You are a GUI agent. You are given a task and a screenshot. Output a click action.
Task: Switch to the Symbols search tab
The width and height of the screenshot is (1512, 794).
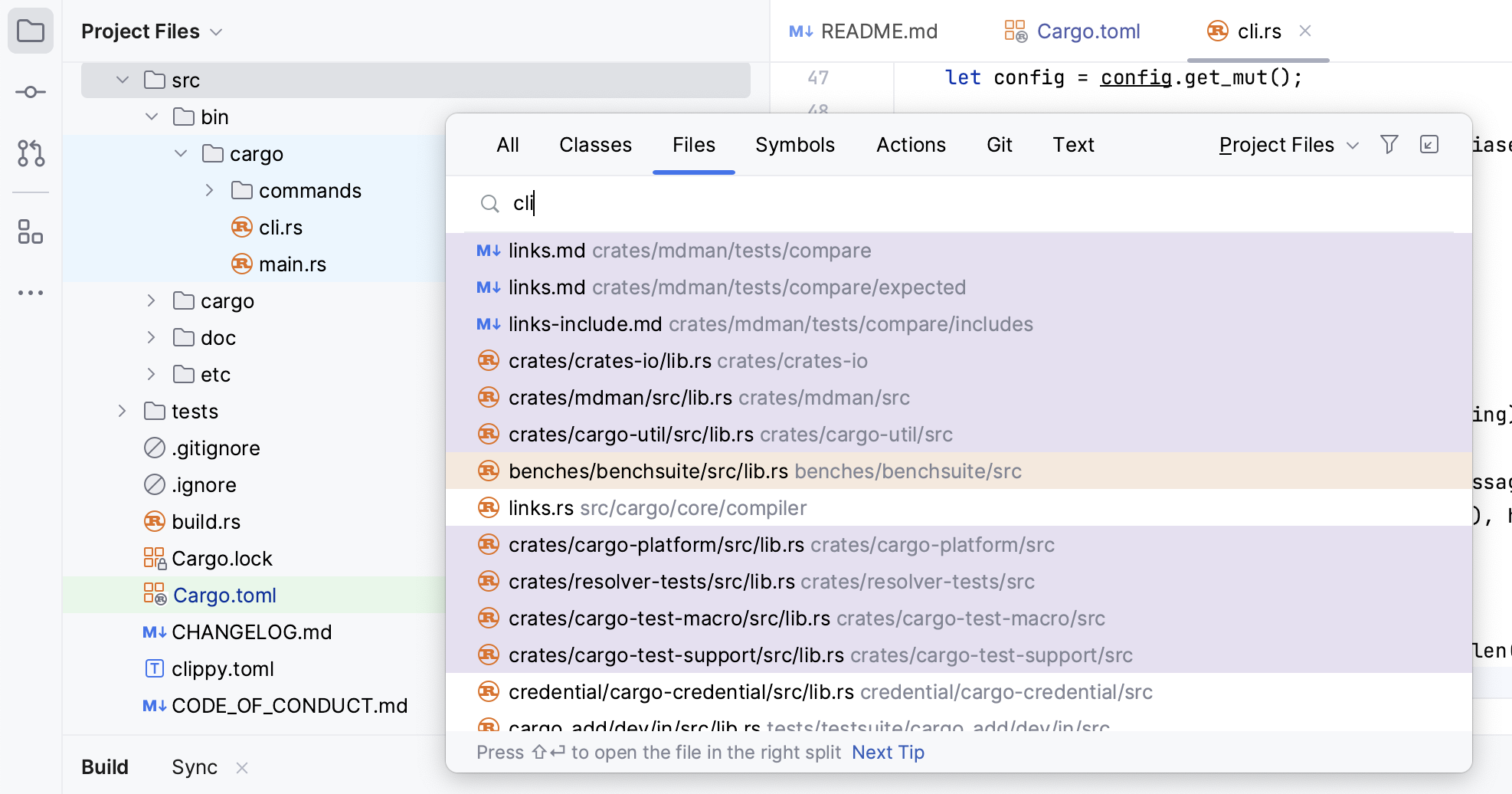[795, 144]
